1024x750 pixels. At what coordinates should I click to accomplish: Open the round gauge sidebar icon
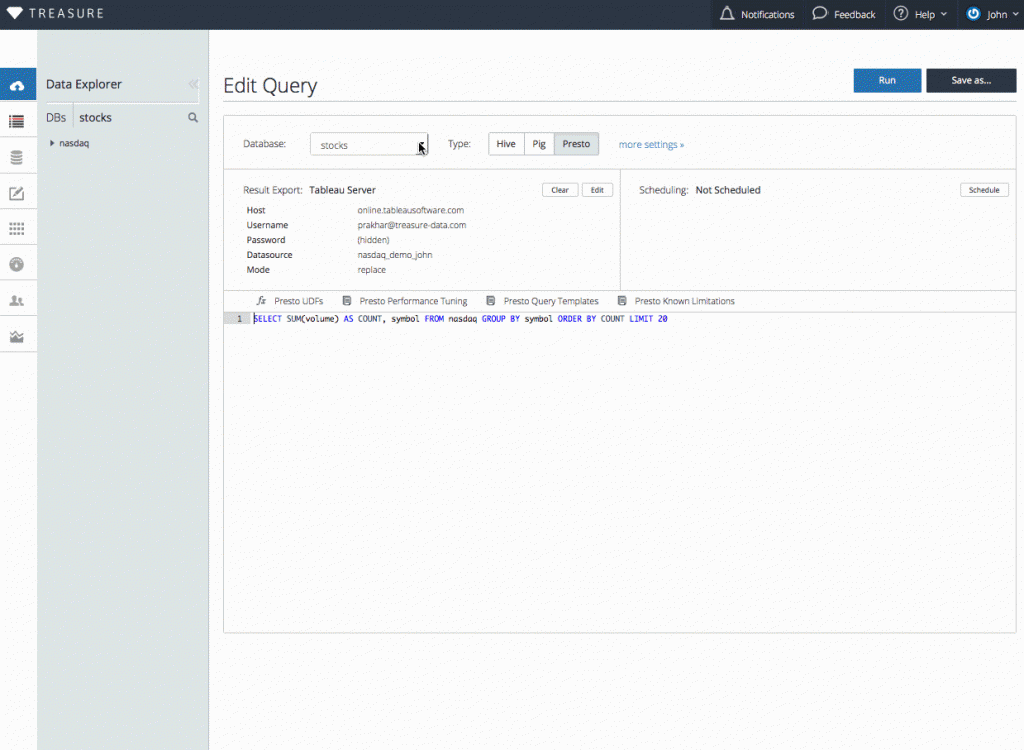coord(17,265)
